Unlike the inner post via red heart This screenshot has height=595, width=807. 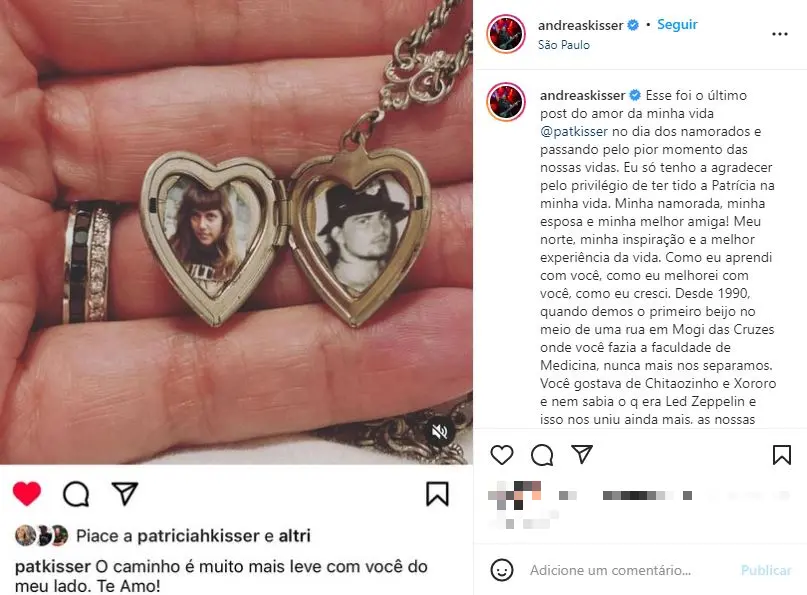click(27, 494)
